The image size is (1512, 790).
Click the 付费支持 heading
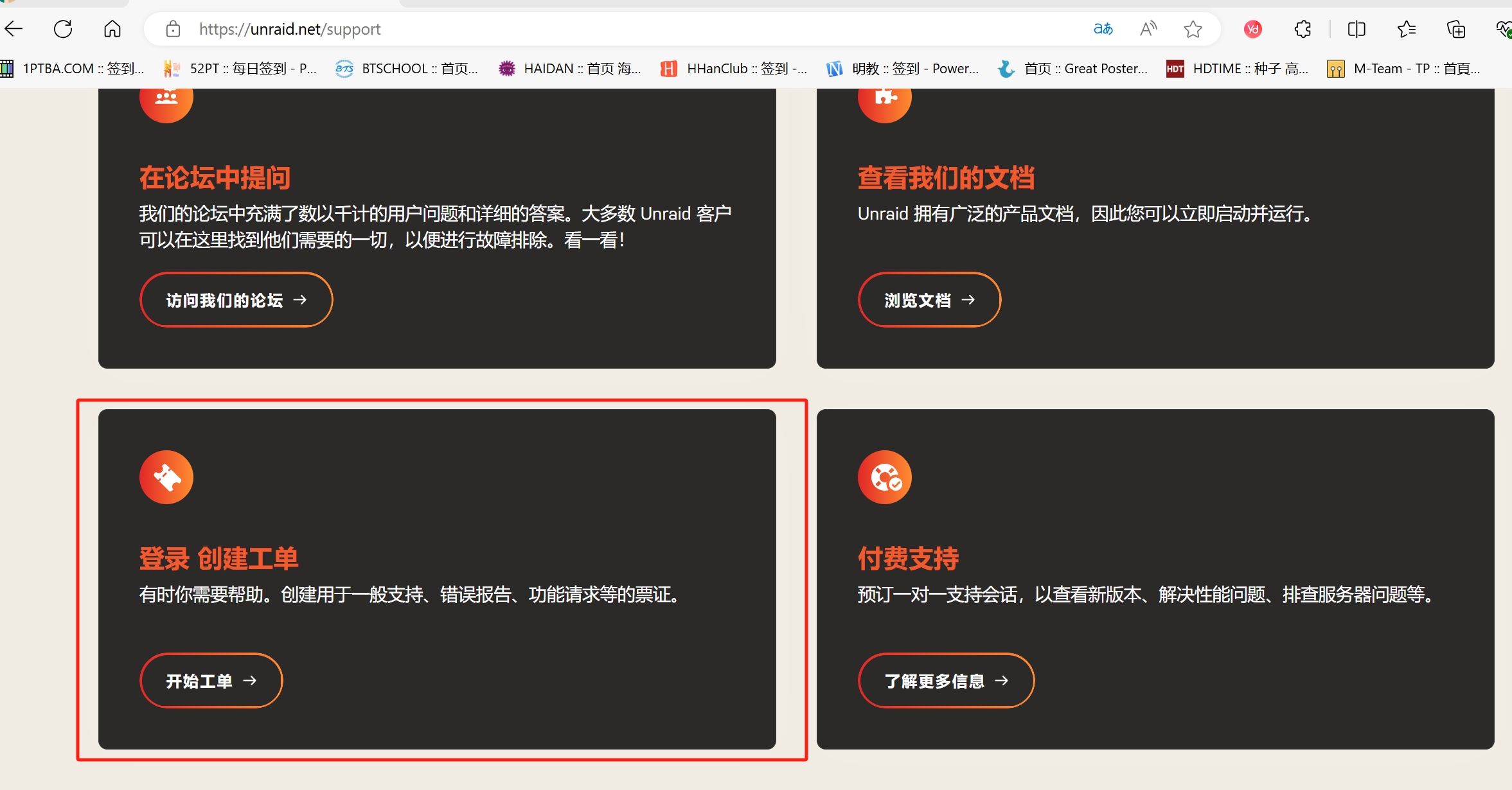pos(908,559)
